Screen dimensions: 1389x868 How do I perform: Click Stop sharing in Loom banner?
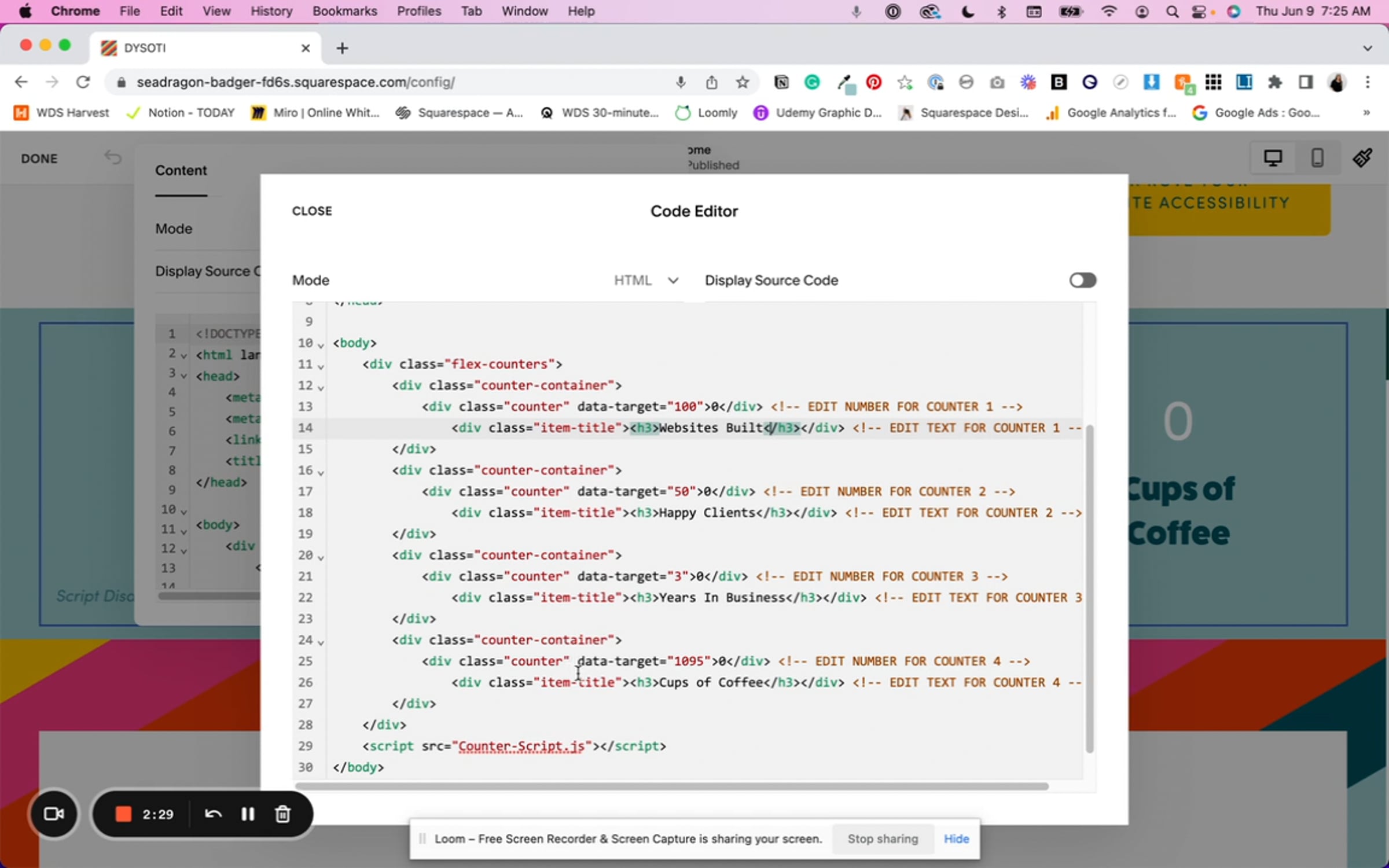click(x=883, y=838)
